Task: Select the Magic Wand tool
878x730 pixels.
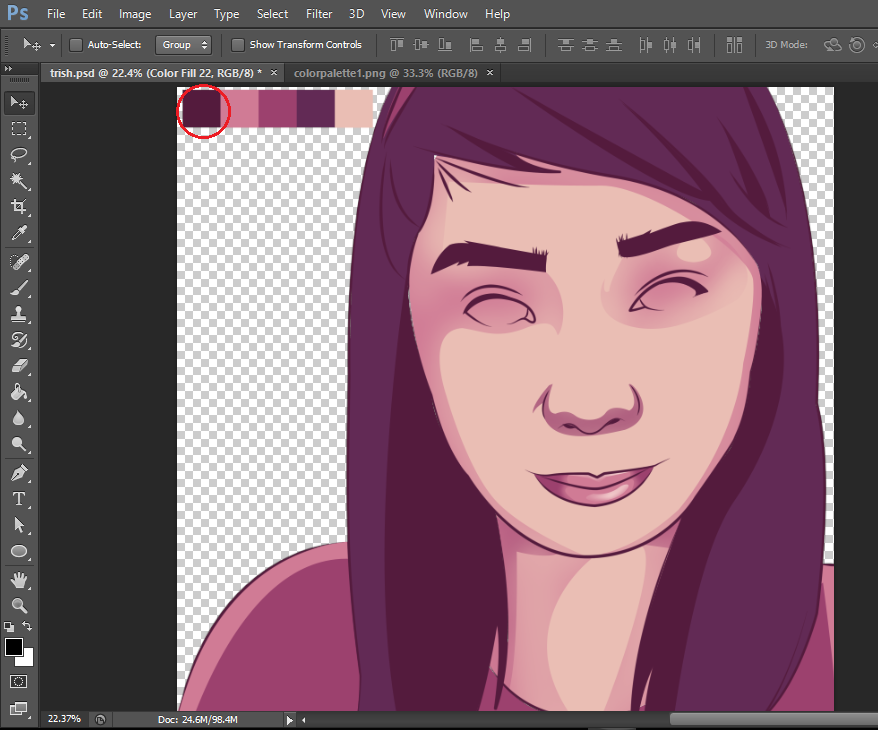Action: [x=19, y=181]
